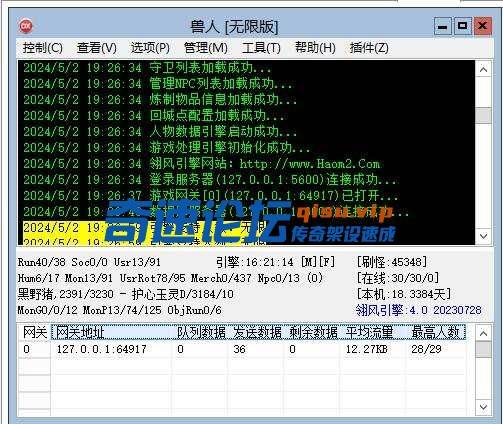Click the [本机:18.3384天] status text
The width and height of the screenshot is (503, 424).
[x=404, y=294]
